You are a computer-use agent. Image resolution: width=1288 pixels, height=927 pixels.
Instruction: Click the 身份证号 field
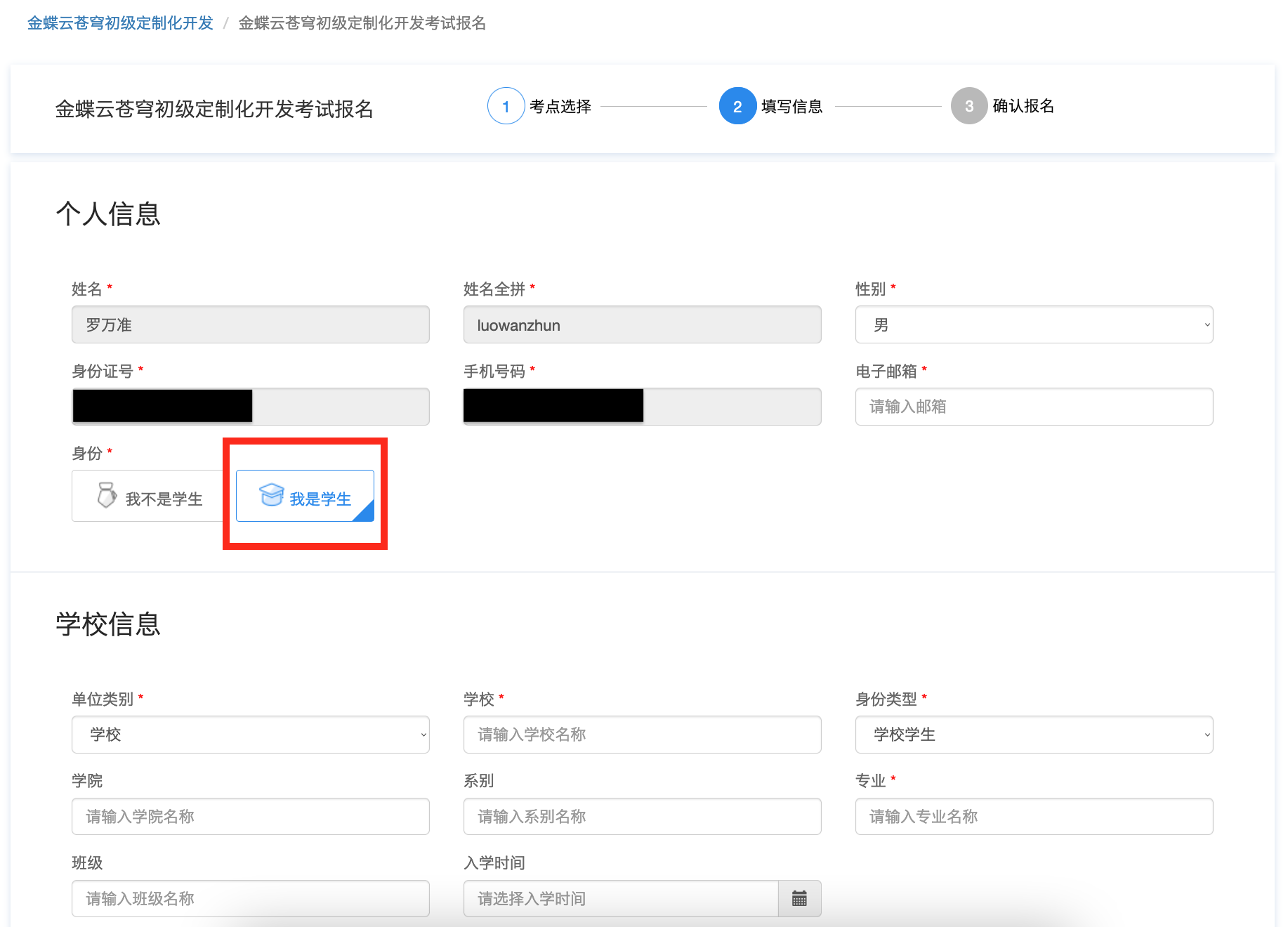250,407
